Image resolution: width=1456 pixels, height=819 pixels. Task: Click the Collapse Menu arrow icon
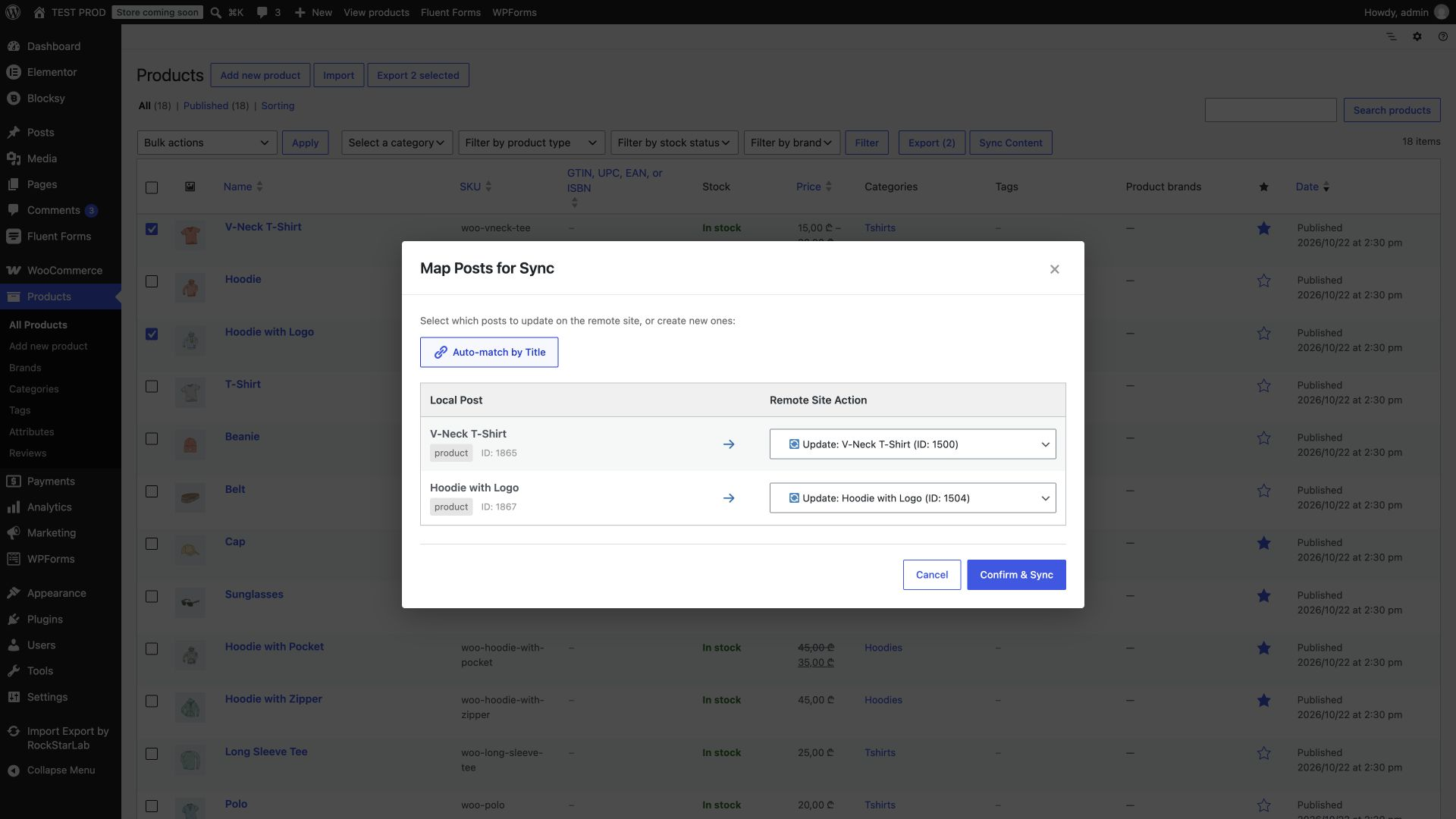(13, 770)
